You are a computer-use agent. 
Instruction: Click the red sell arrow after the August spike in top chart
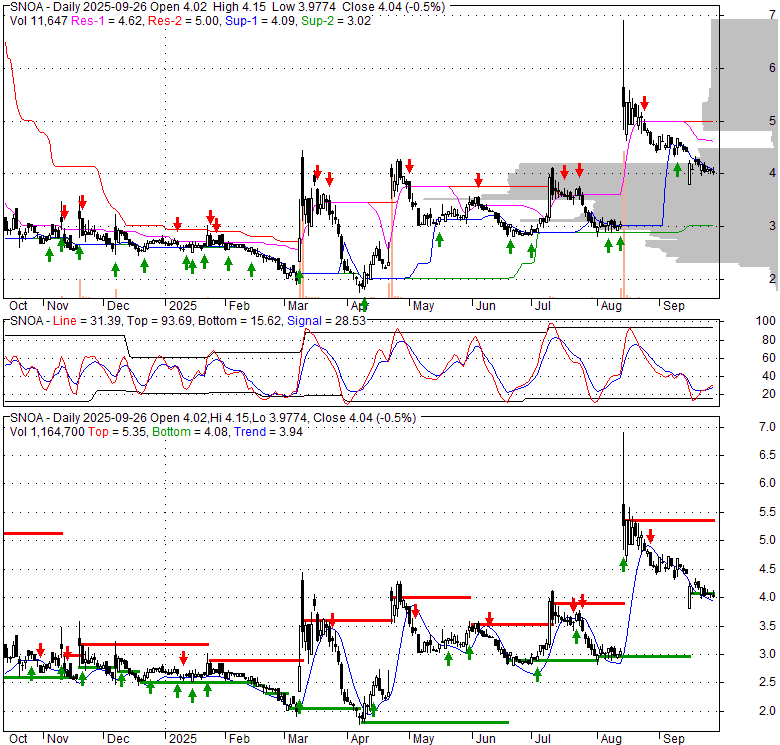click(645, 103)
